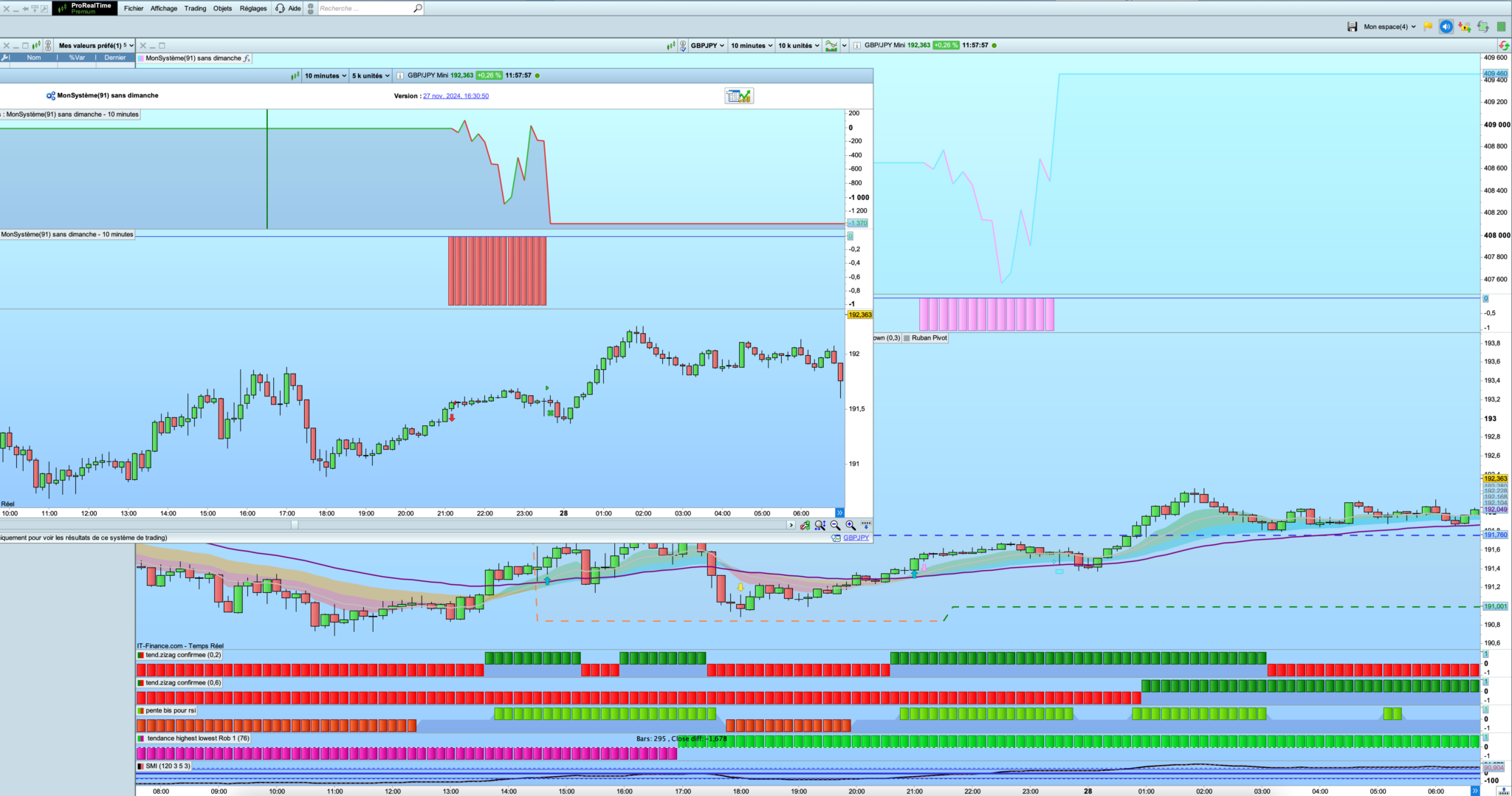1512x796 pixels.
Task: Click the Ruban Pivot color square
Action: [907, 338]
